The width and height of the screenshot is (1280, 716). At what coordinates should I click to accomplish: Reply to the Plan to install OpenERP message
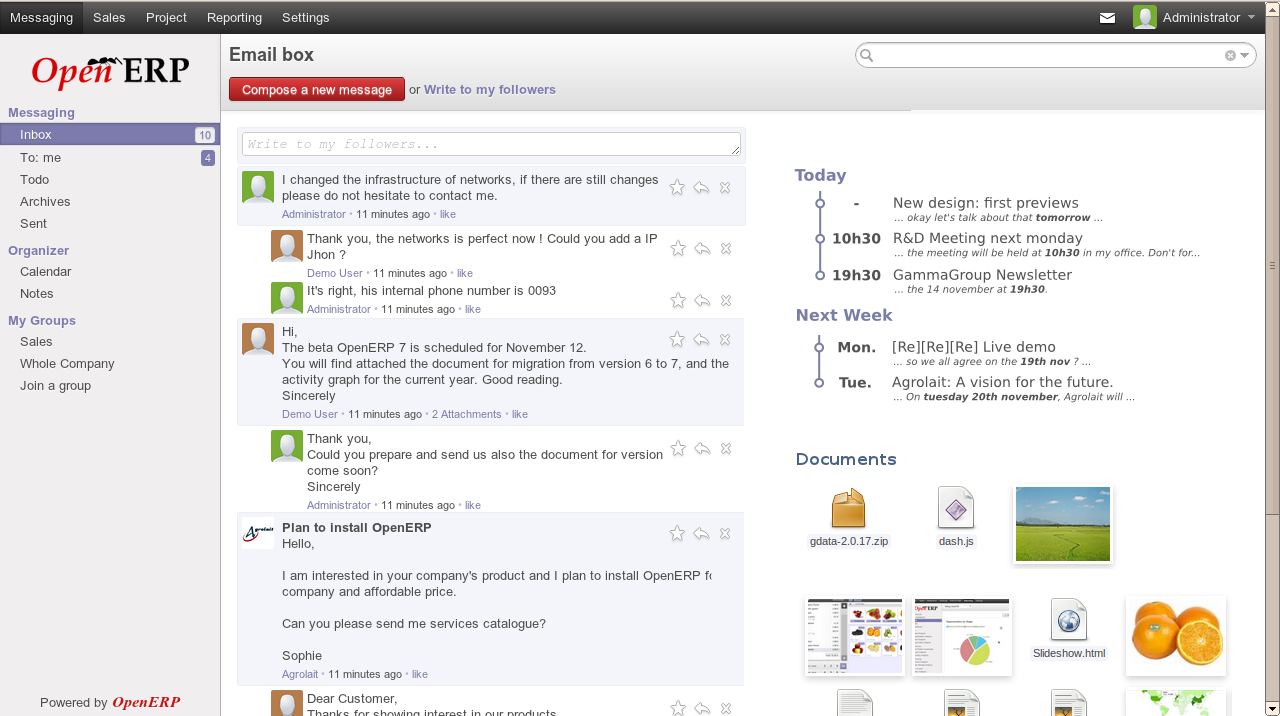coord(702,534)
